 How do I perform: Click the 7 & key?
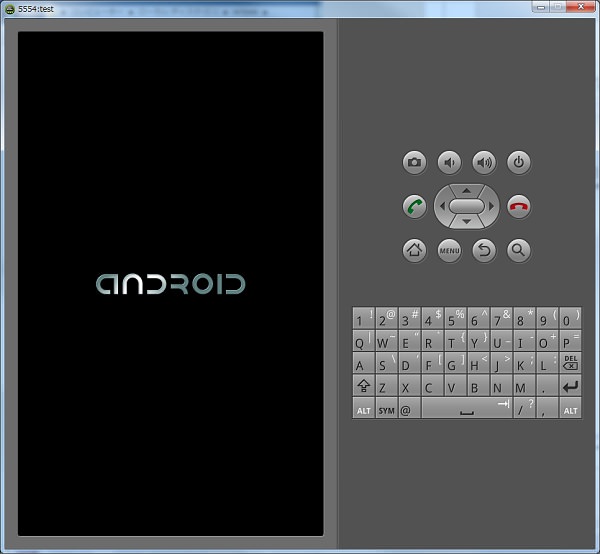coord(501,318)
